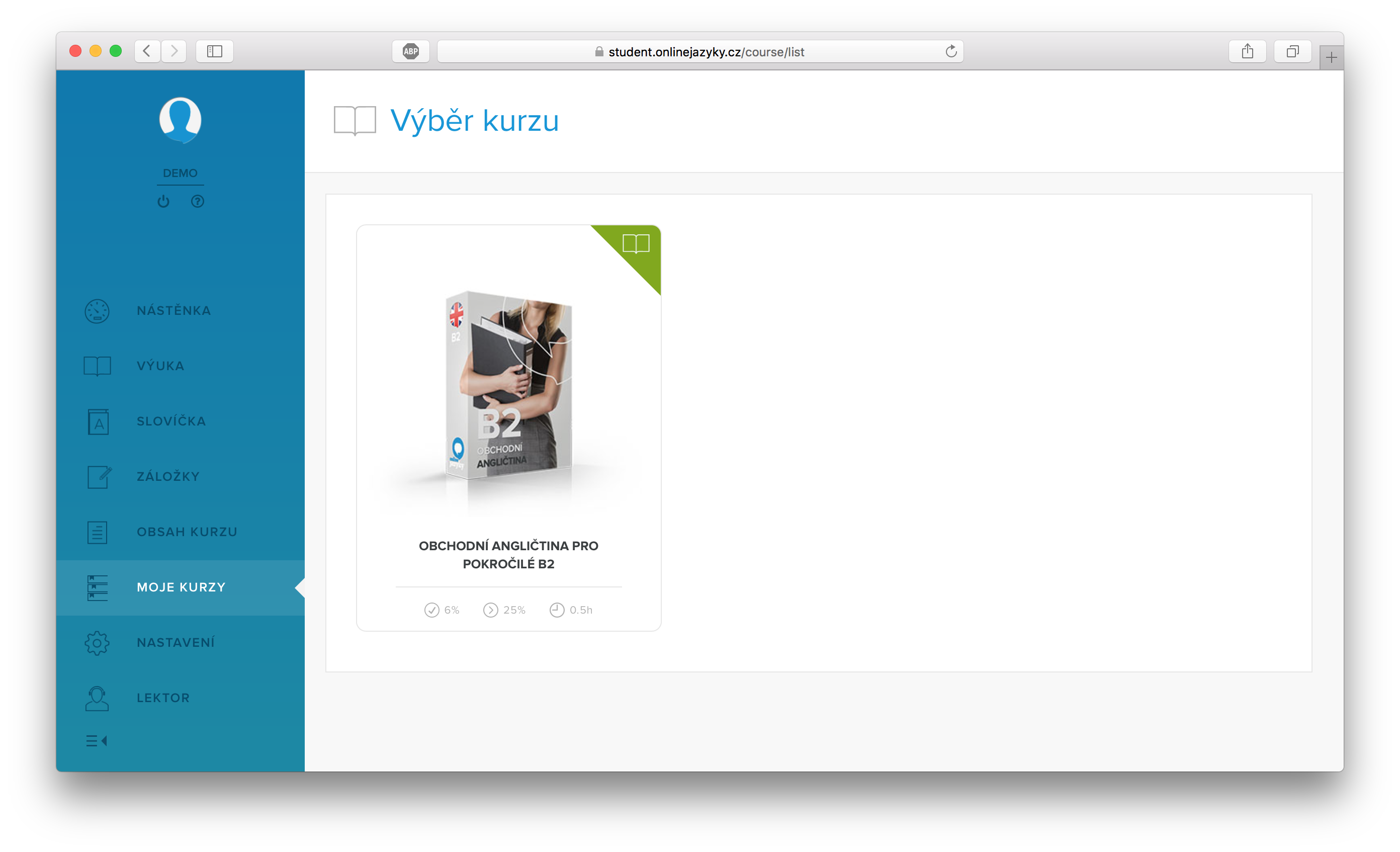The width and height of the screenshot is (1400, 852).
Task: Open help via the question mark icon
Action: [197, 201]
